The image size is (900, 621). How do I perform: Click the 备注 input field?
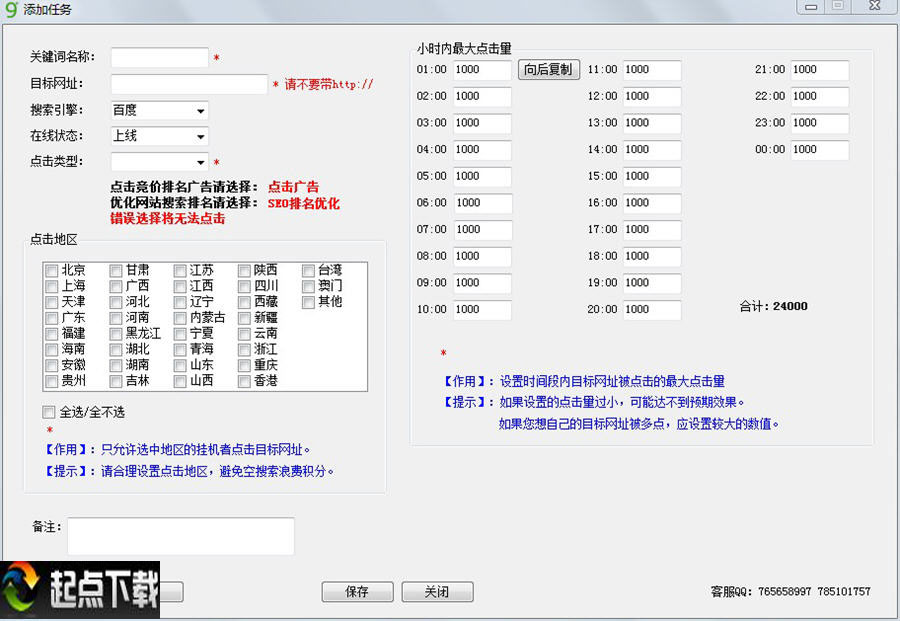point(180,536)
